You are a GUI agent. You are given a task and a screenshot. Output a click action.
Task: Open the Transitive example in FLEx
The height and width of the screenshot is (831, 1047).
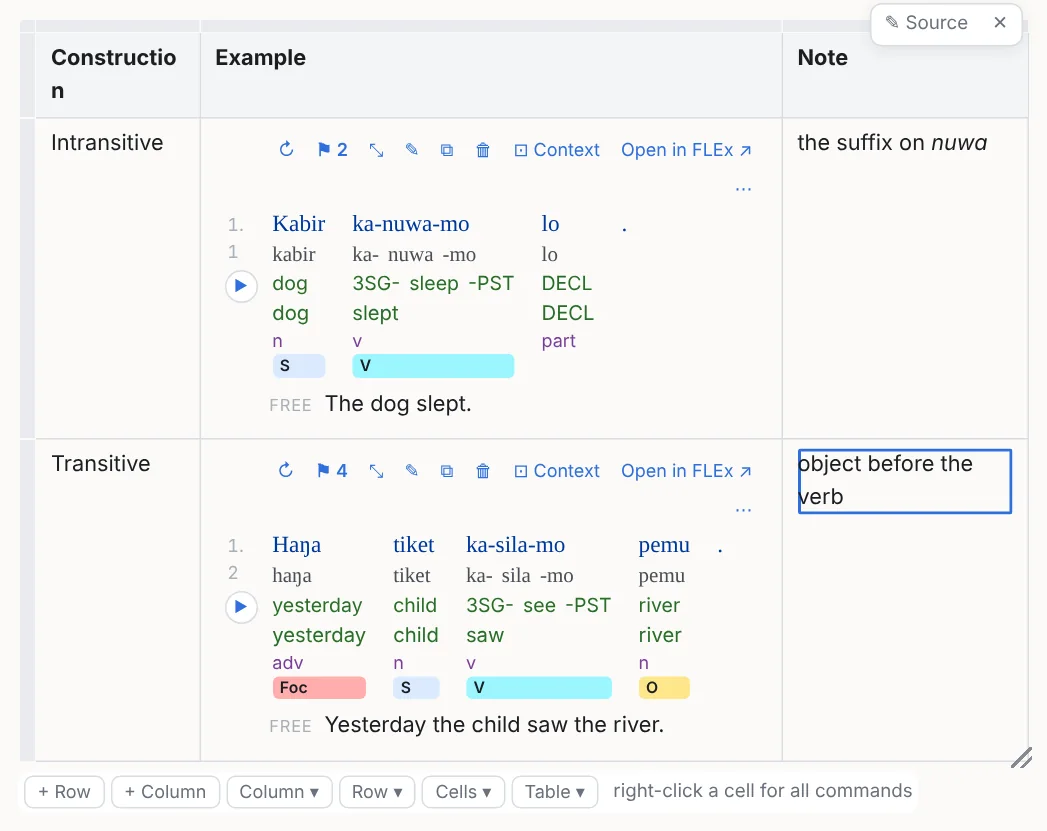[x=686, y=471]
